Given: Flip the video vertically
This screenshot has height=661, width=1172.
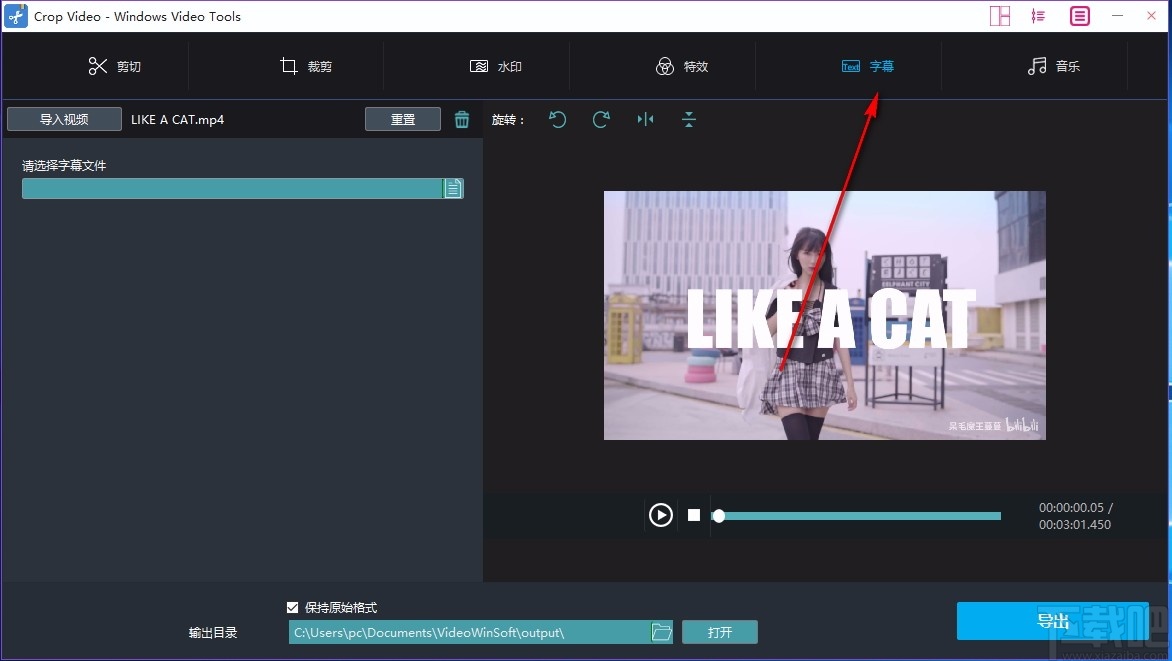Looking at the screenshot, I should (689, 119).
